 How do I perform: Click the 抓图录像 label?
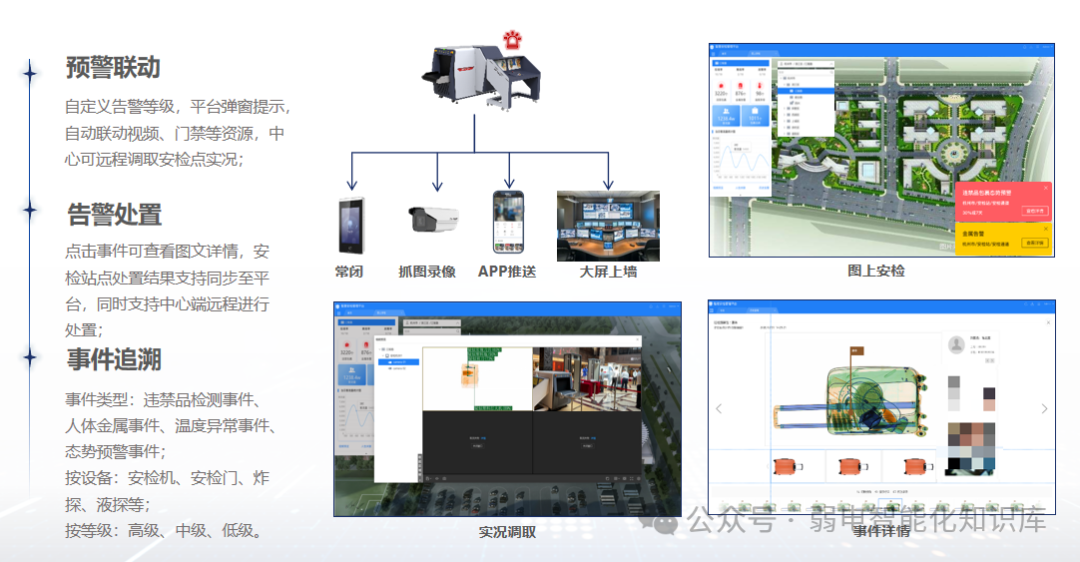(427, 272)
